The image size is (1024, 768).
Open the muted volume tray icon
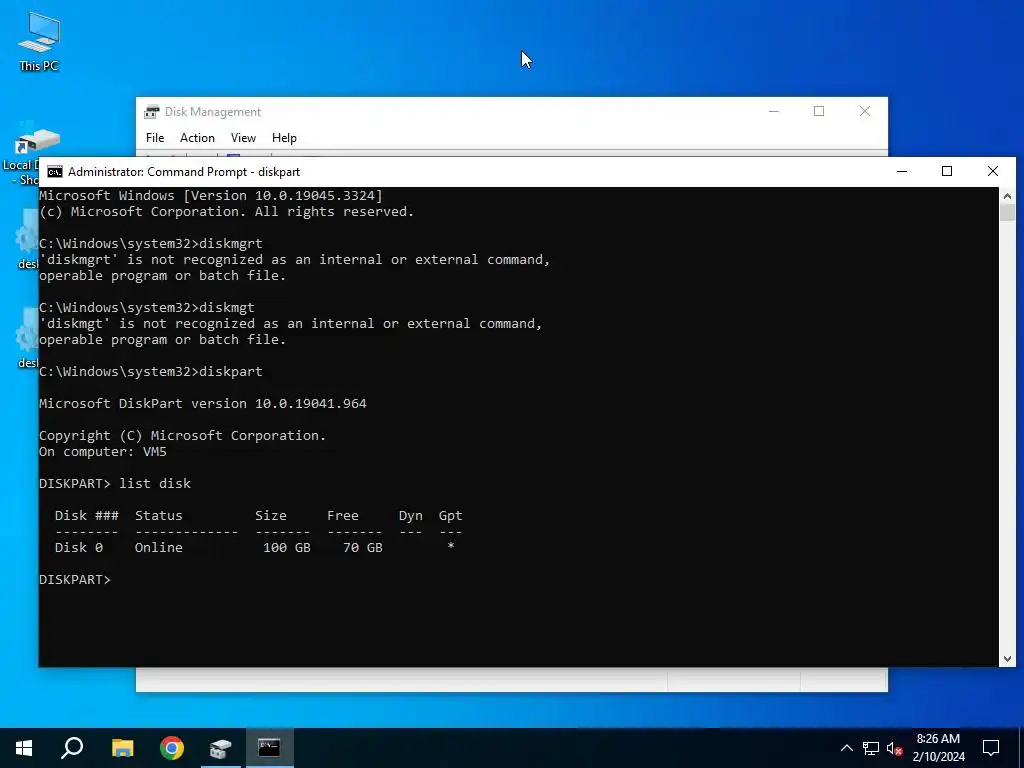coord(894,748)
